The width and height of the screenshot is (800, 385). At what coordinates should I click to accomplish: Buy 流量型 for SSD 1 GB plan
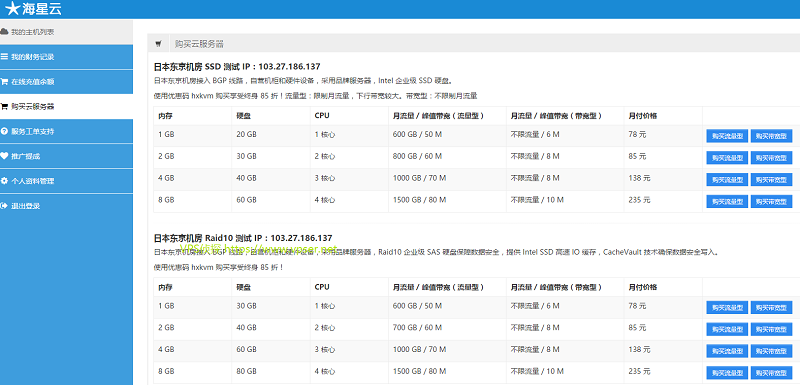point(727,136)
